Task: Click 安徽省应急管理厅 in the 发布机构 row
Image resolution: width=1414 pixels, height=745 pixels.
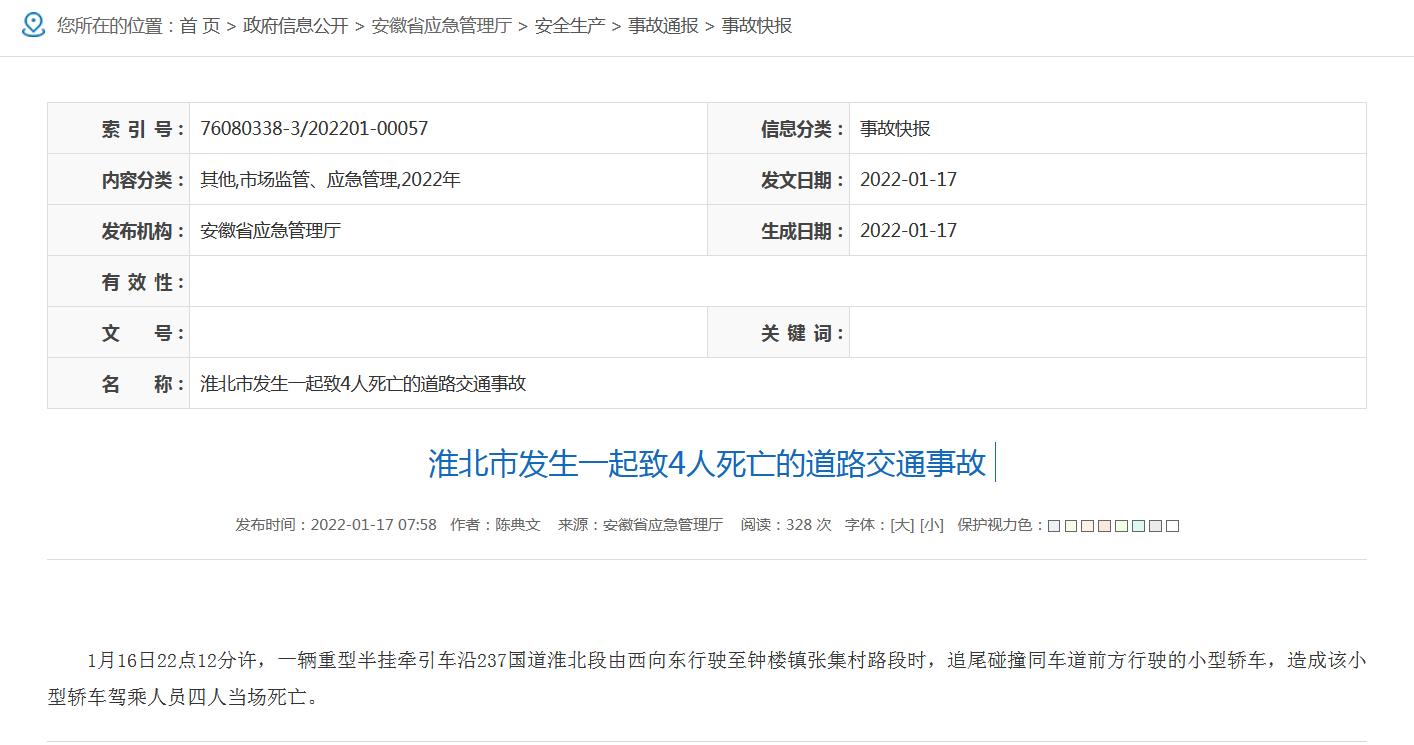Action: (x=271, y=231)
